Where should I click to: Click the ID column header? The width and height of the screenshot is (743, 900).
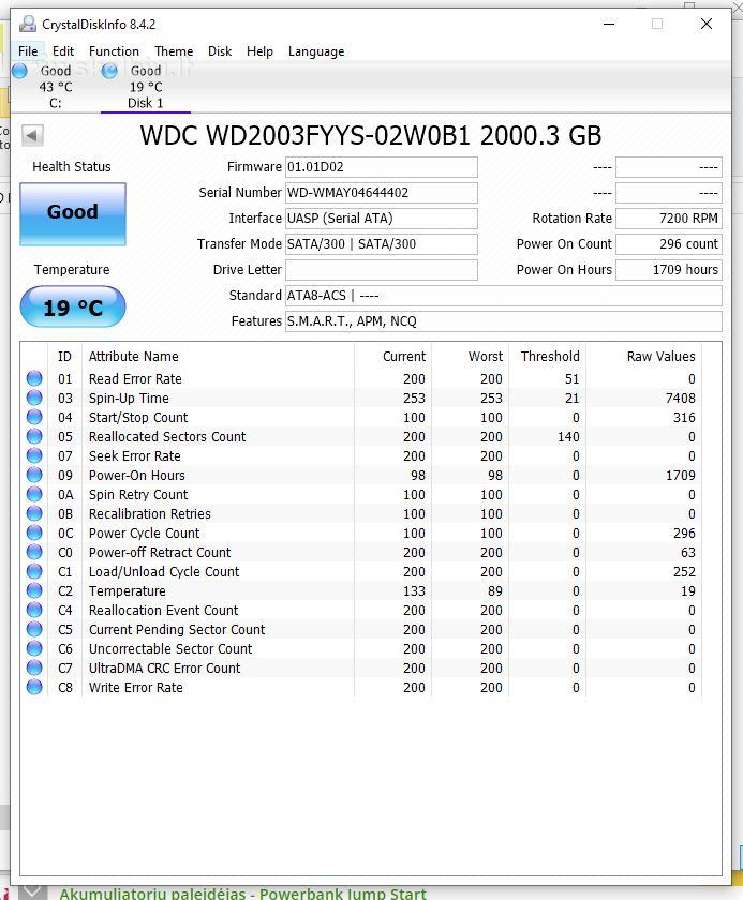tap(65, 356)
